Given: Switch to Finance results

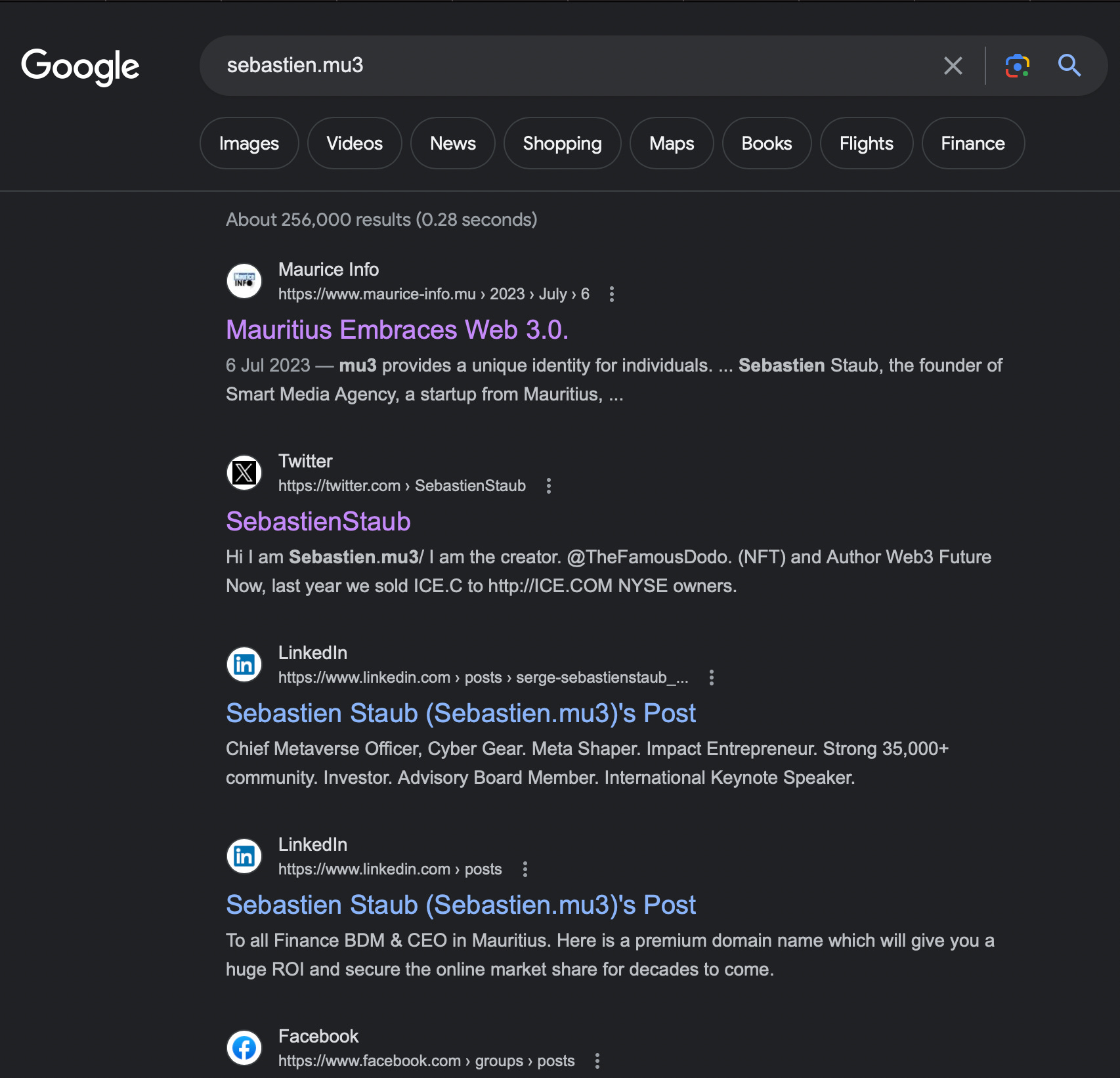Looking at the screenshot, I should click(x=973, y=143).
